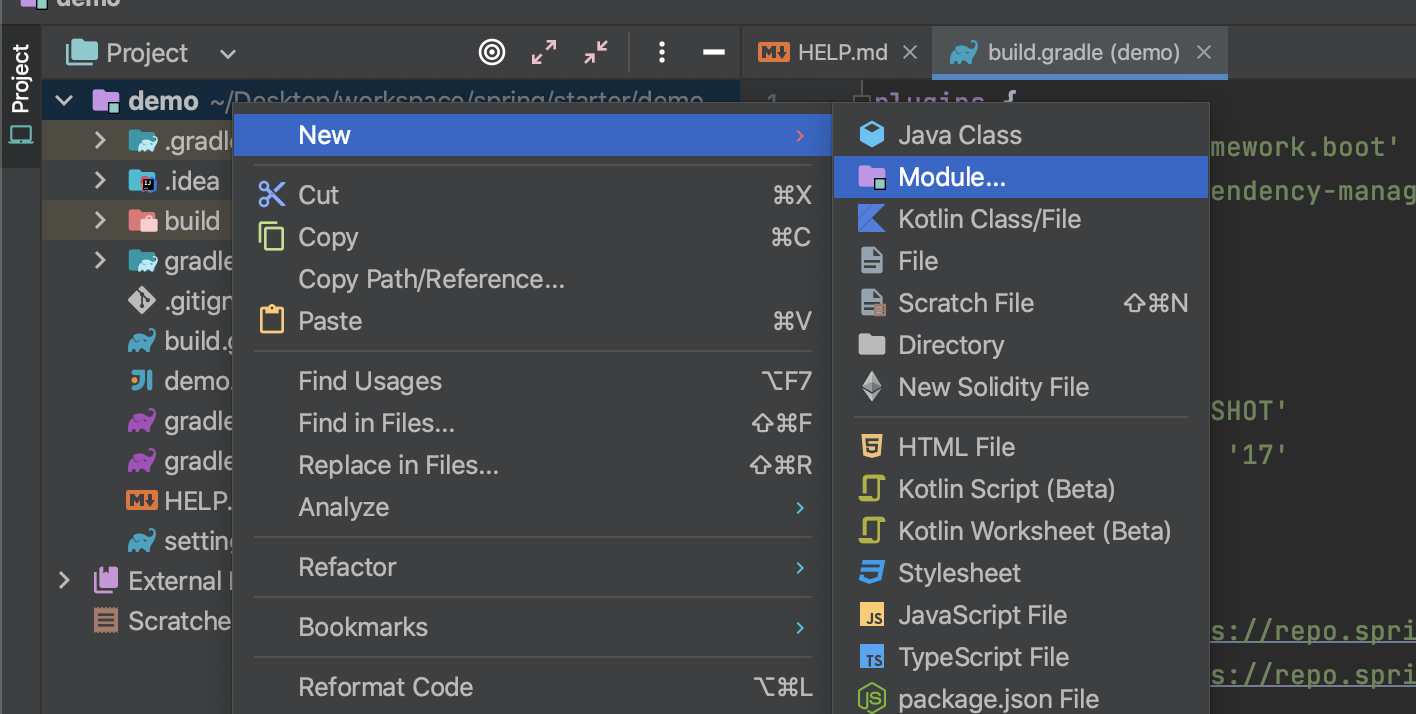Viewport: 1416px width, 714px height.
Task: Expand the gradle folder under build
Action: tap(100, 261)
